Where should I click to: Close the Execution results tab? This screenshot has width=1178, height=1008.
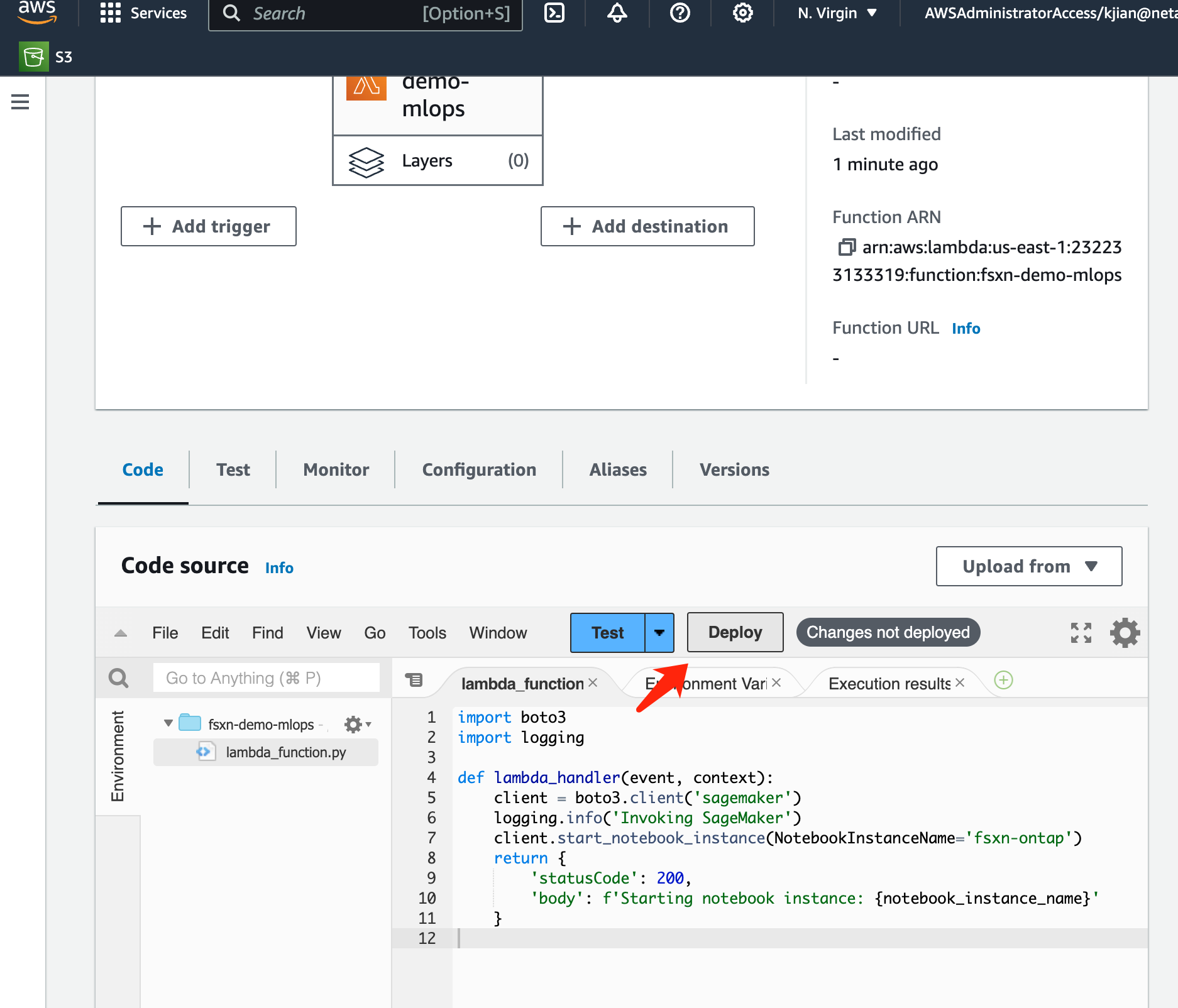coord(959,682)
